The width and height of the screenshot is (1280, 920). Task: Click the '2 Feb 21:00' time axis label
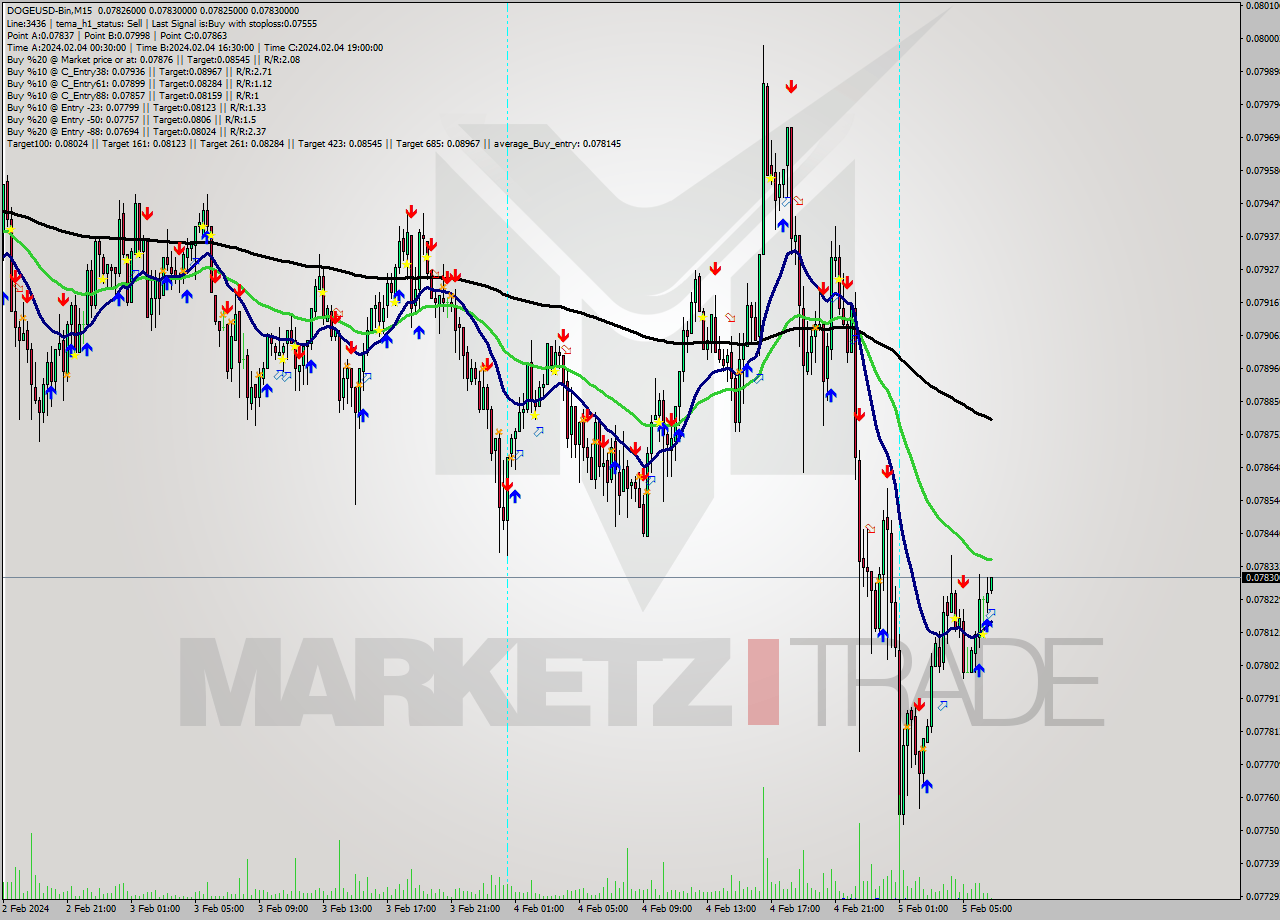click(89, 909)
